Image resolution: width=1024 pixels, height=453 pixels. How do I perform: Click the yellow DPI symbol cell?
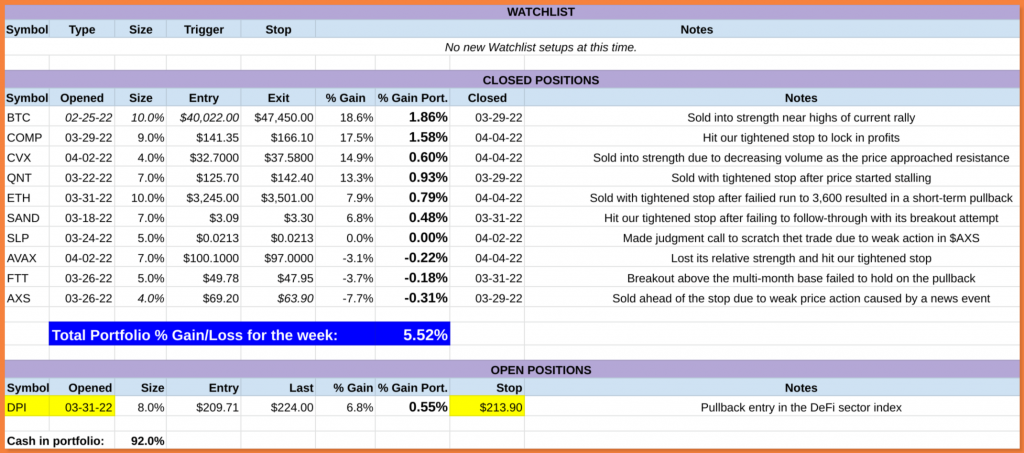pos(27,407)
